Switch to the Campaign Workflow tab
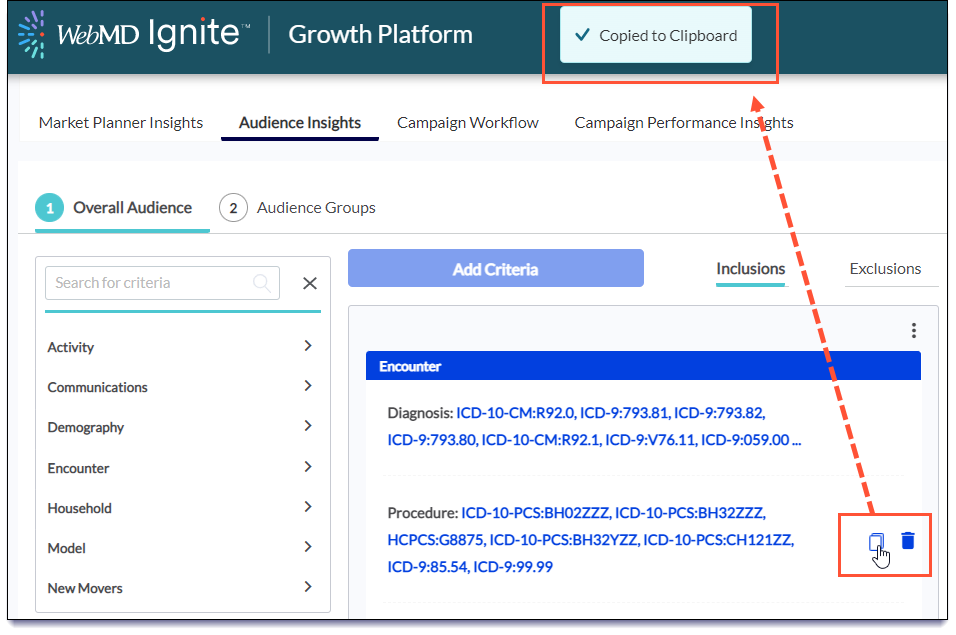Viewport: 956px width, 635px height. [467, 123]
